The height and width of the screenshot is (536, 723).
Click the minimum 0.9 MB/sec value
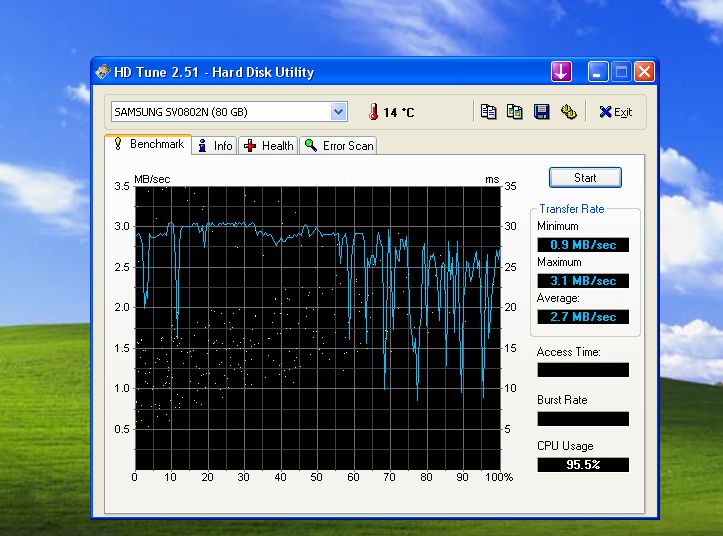point(583,245)
